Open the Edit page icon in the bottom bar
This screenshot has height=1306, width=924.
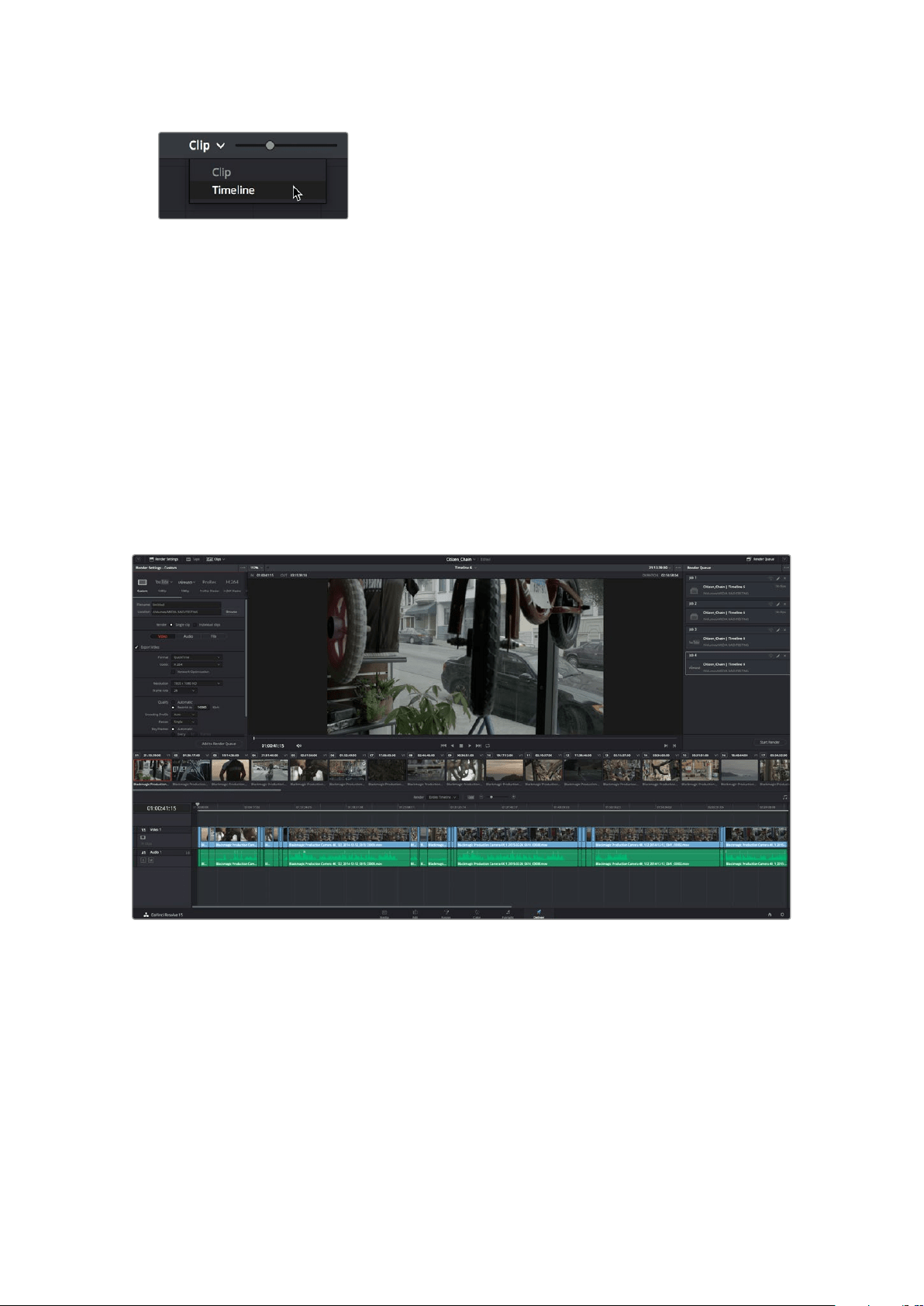click(415, 914)
